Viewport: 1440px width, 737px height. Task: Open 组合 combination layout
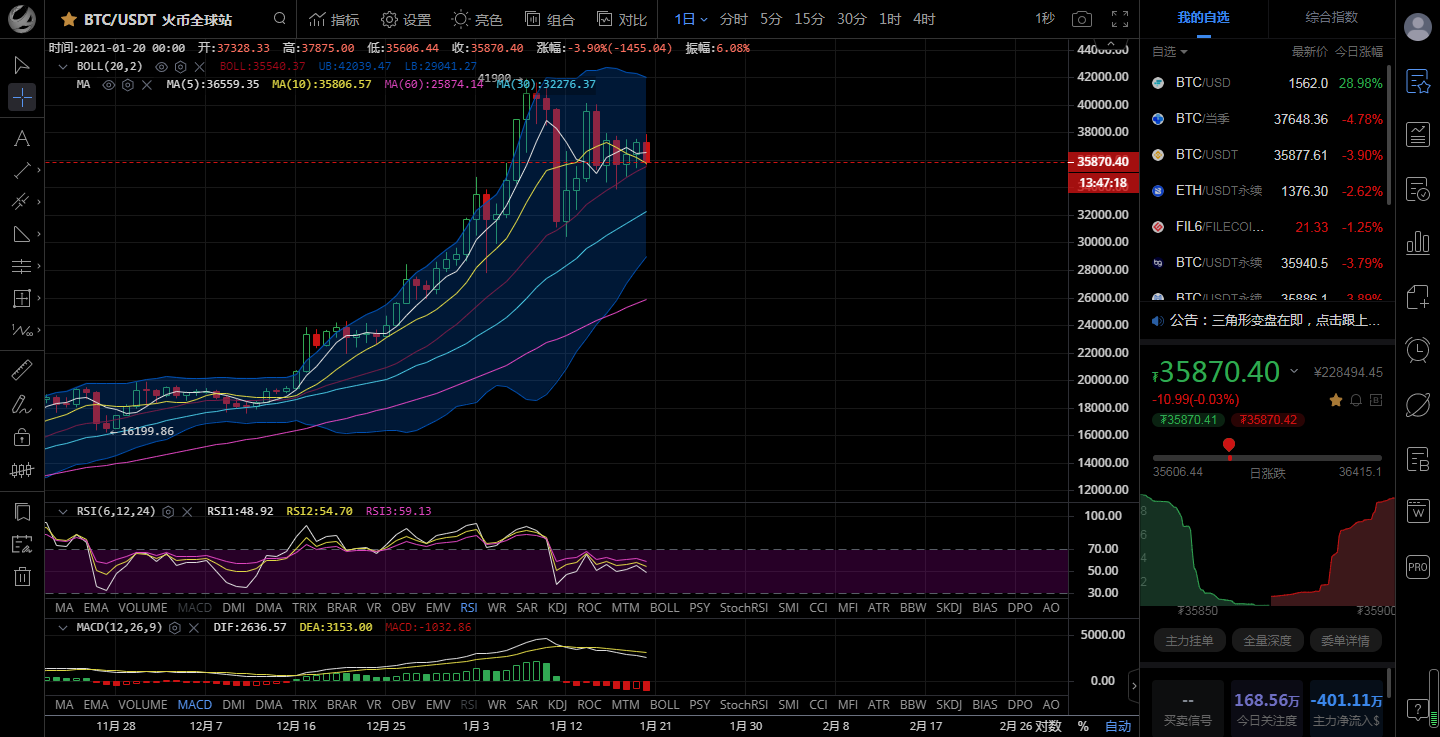[550, 19]
